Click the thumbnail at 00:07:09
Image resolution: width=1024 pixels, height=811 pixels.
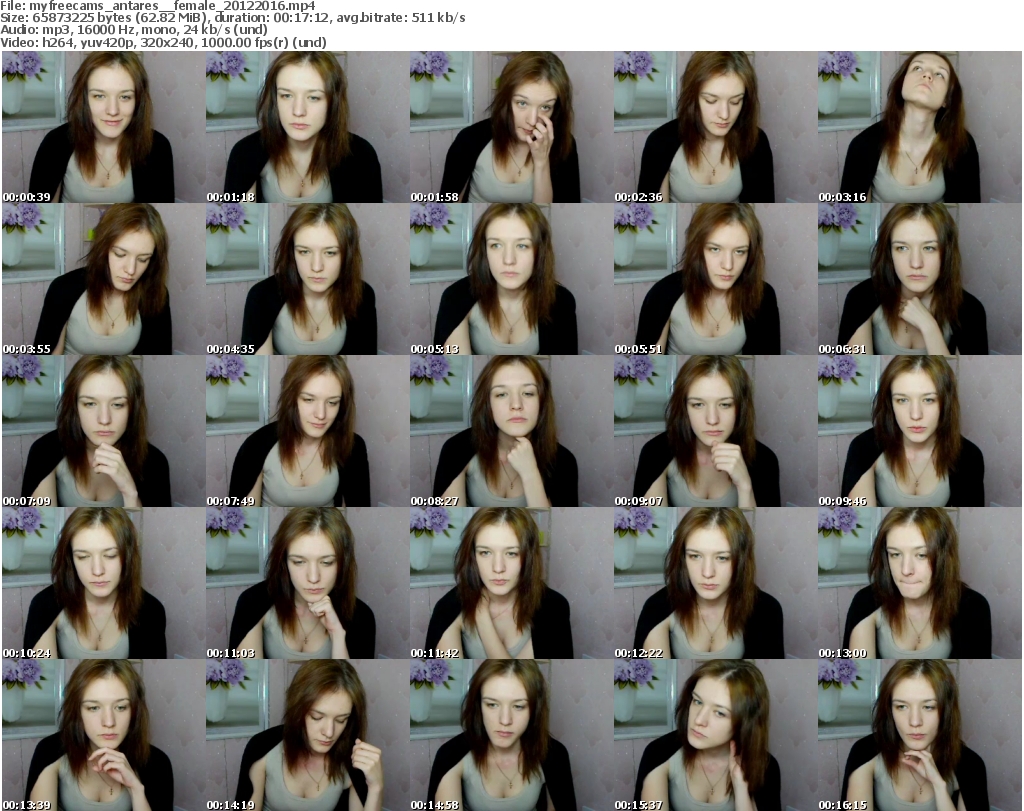103,431
